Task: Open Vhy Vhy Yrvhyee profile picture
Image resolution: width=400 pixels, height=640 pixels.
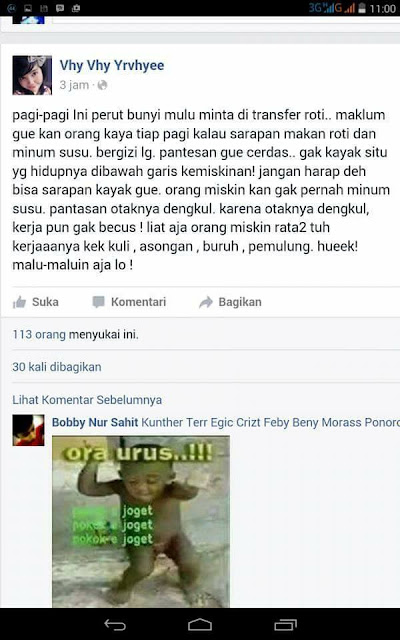Action: click(32, 76)
